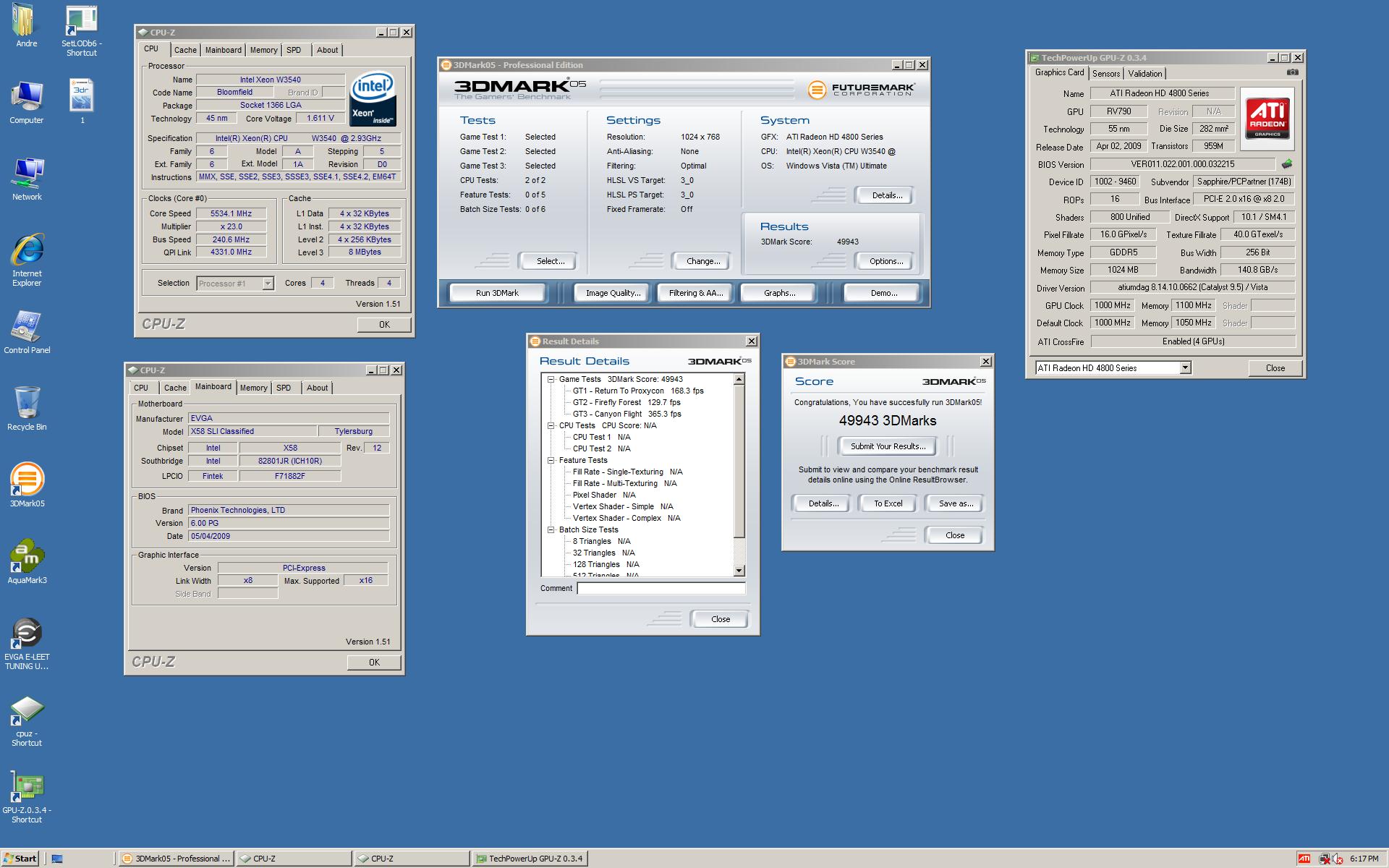1389x868 pixels.
Task: Click the To Excel button
Action: (888, 503)
